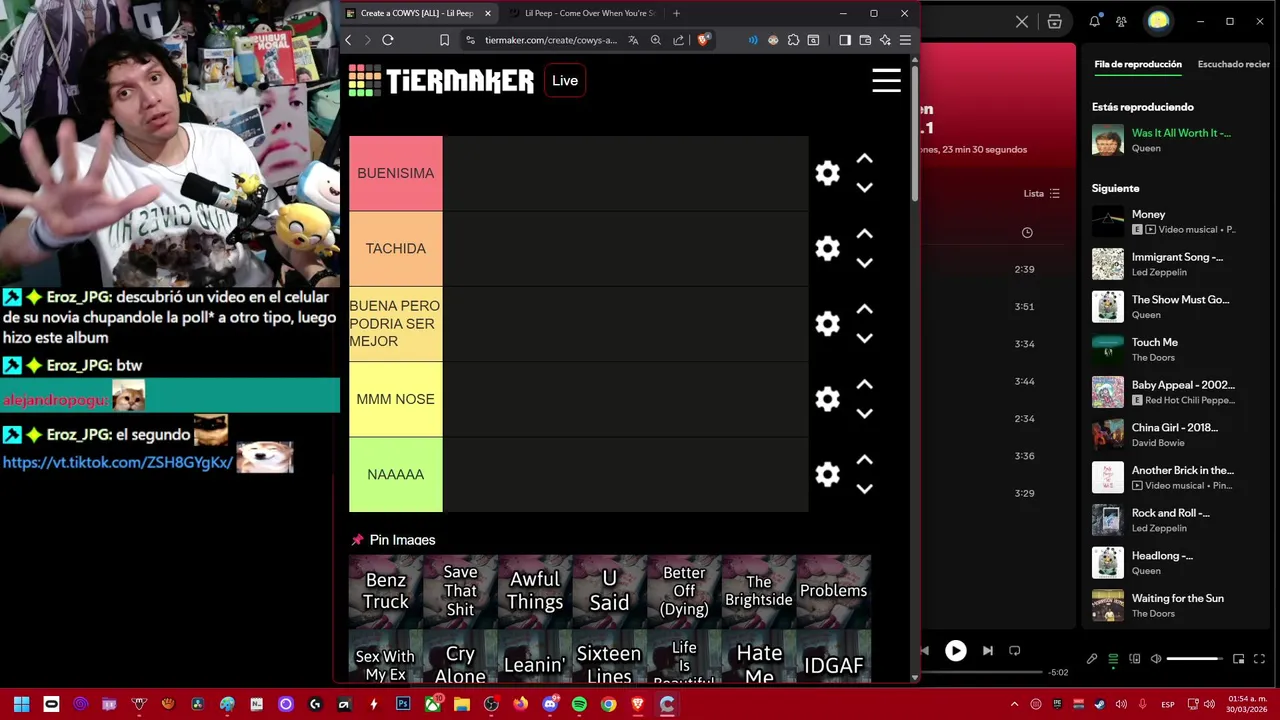Open settings gear for BUENA PERO PODRIA SER MEJOR tier
The width and height of the screenshot is (1280, 720).
pyautogui.click(x=827, y=324)
